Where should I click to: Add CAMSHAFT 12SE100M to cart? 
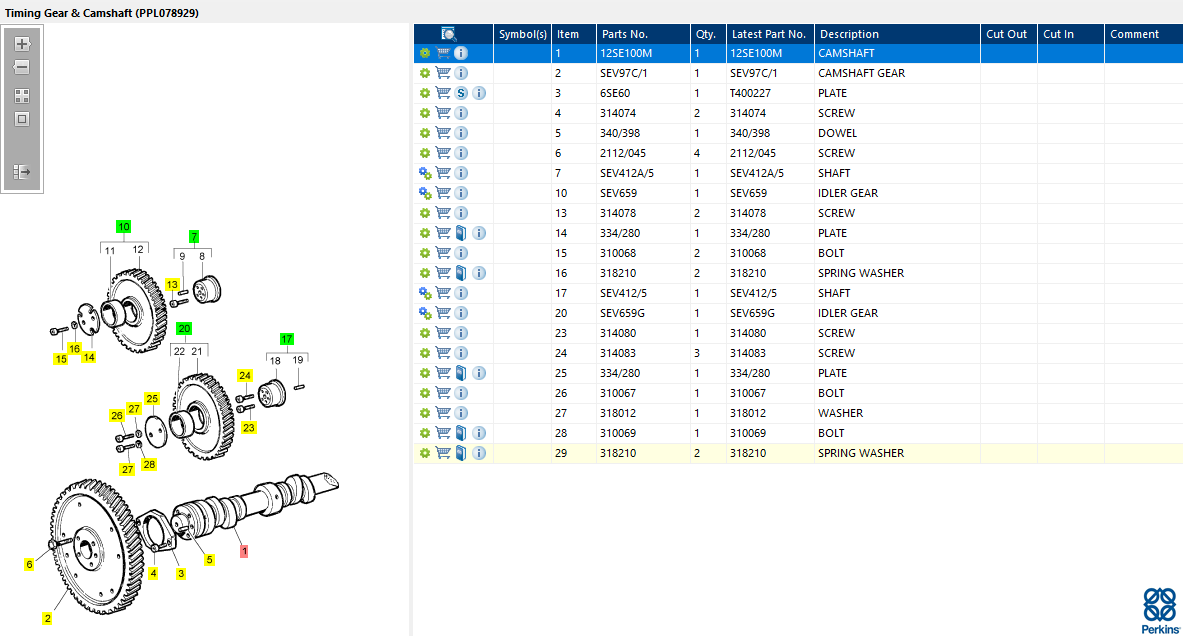[x=443, y=54]
